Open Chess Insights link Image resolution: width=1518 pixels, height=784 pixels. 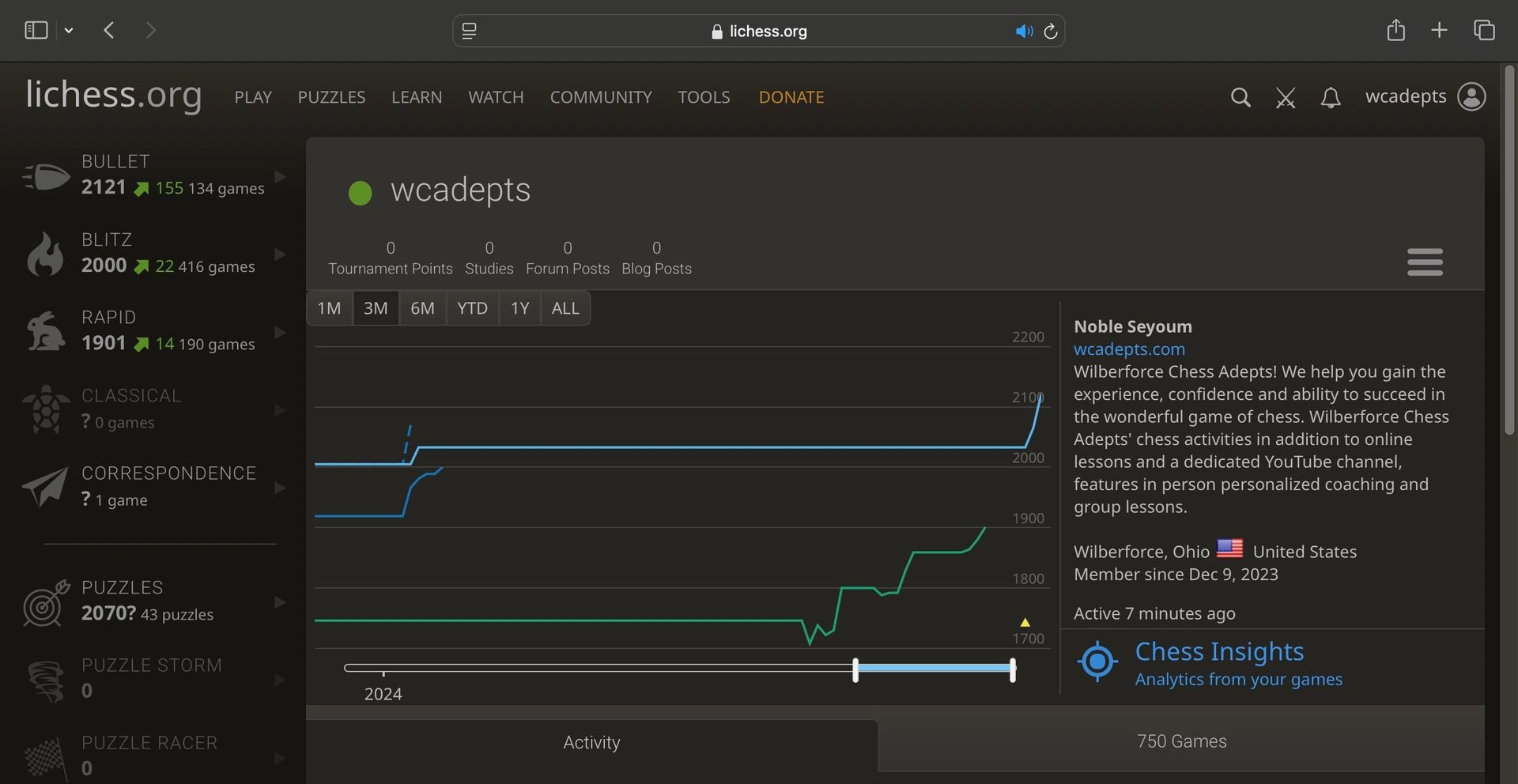click(1219, 651)
